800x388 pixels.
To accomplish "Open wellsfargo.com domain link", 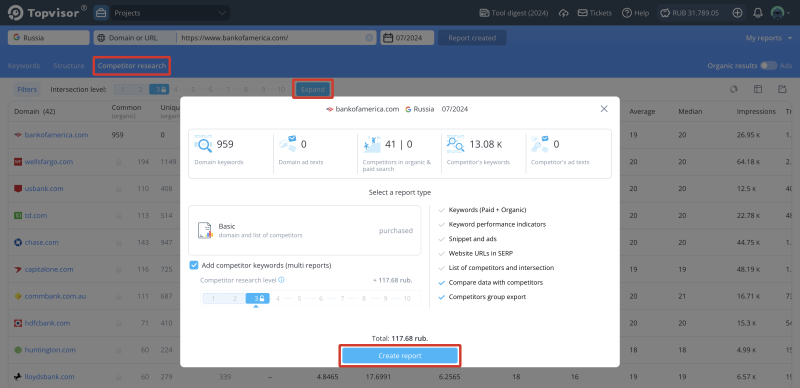I will pyautogui.click(x=48, y=162).
